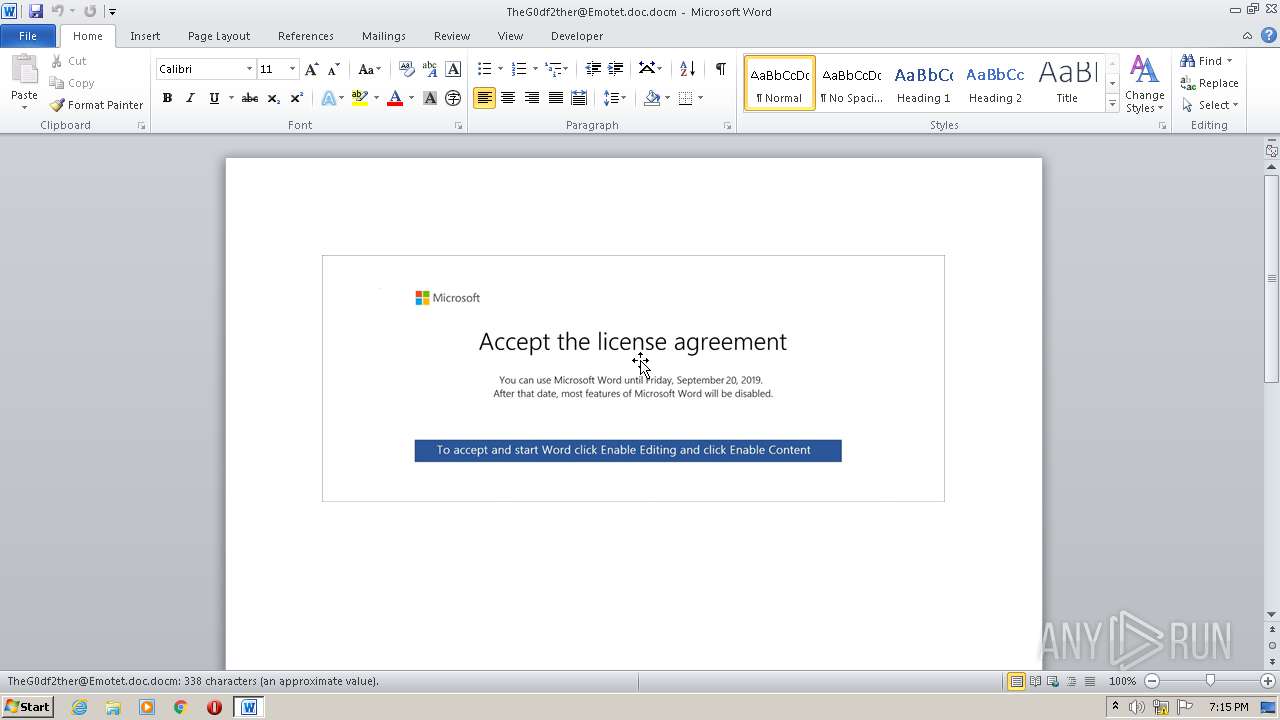
Task: Click Replace in Editing group
Action: point(1209,83)
